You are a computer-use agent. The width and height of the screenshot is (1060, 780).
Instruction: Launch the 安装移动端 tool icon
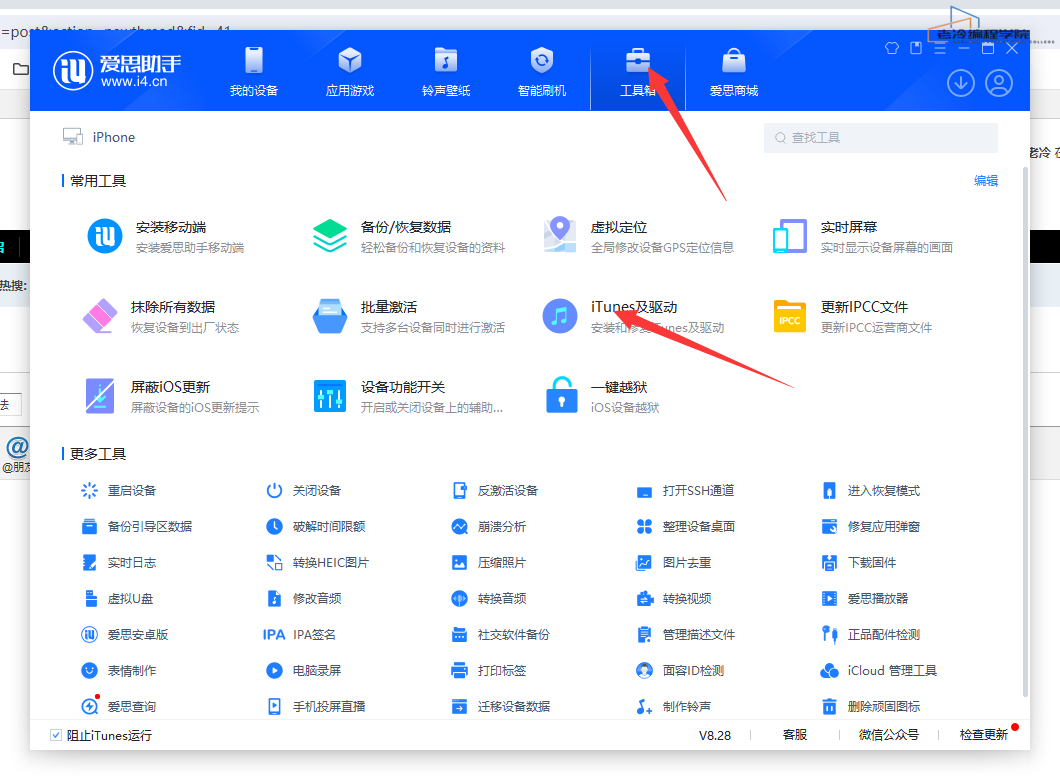105,236
